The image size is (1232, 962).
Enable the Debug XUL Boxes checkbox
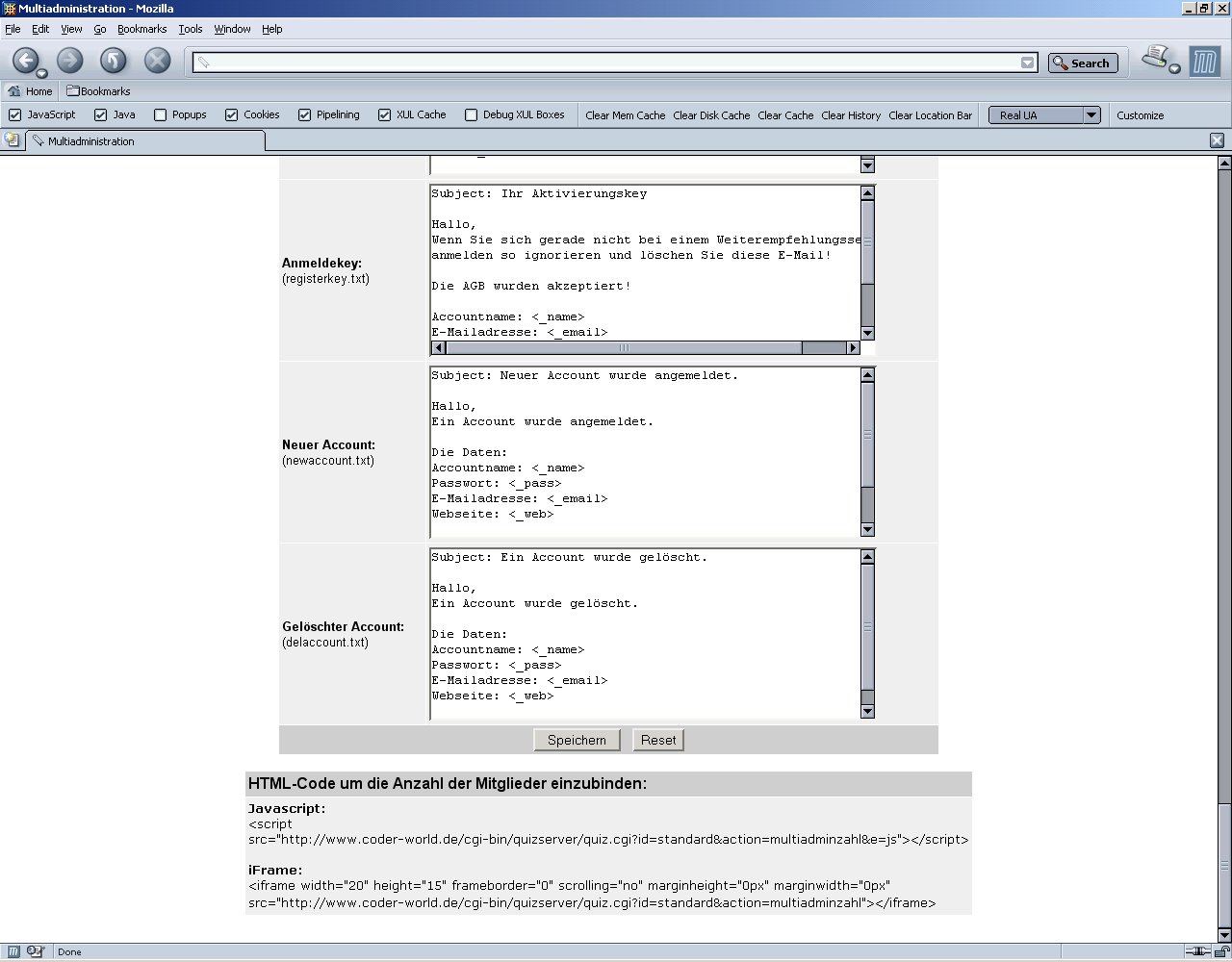(471, 115)
